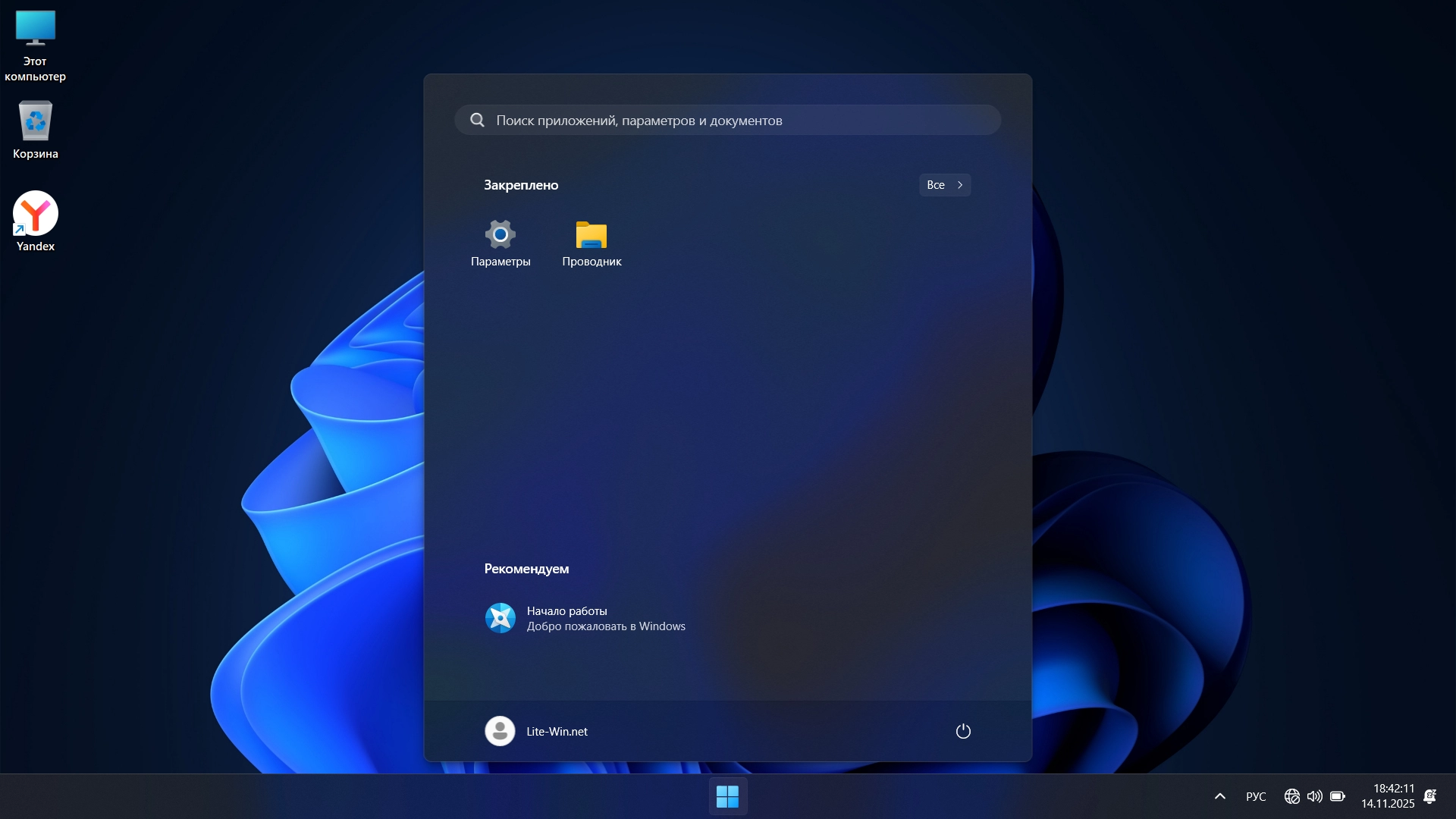Image resolution: width=1456 pixels, height=819 pixels.
Task: Select Корзина recycle bin icon
Action: pyautogui.click(x=35, y=130)
